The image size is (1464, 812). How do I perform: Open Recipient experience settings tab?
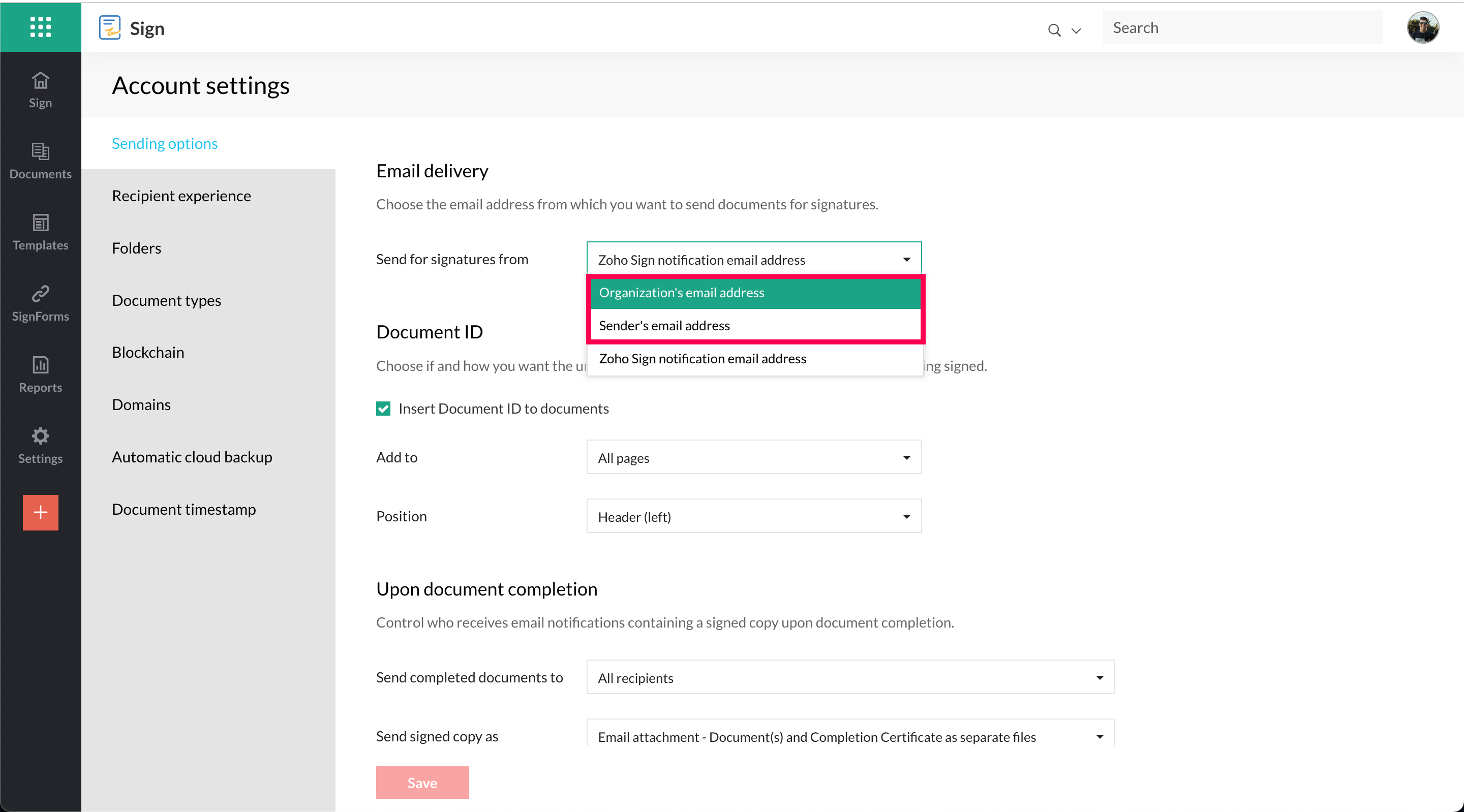[181, 196]
